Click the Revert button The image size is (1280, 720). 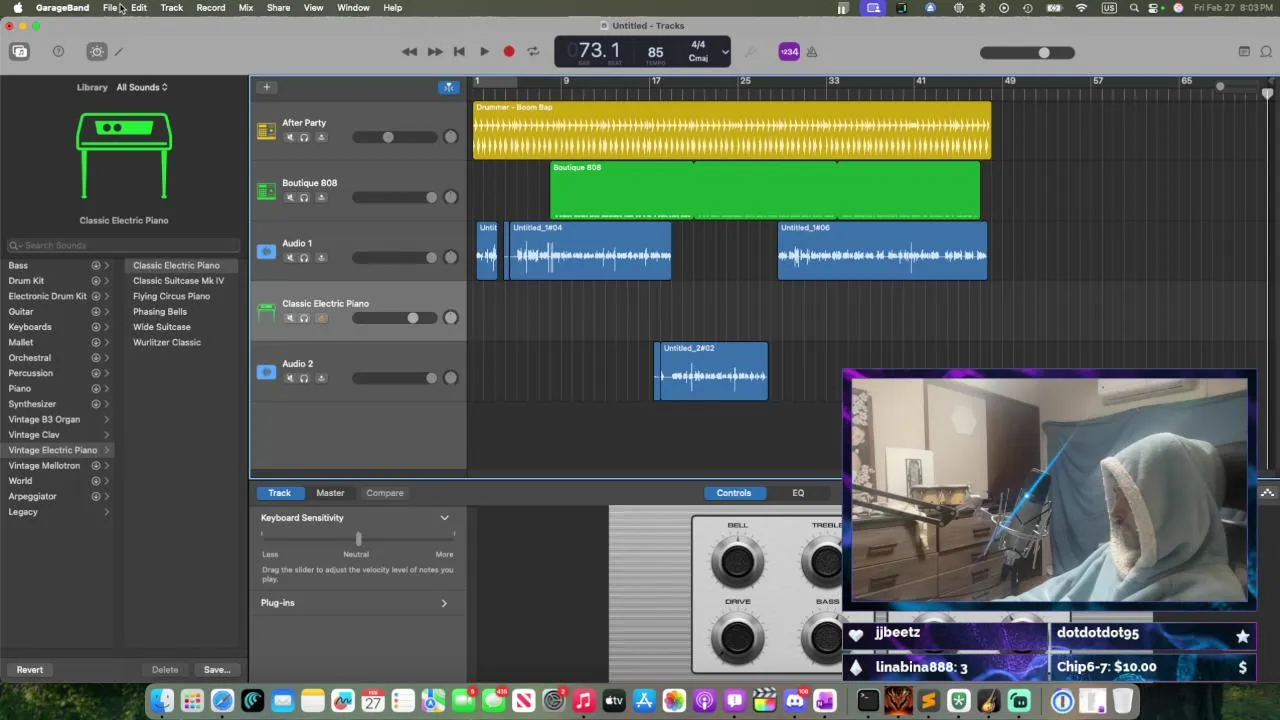click(29, 670)
